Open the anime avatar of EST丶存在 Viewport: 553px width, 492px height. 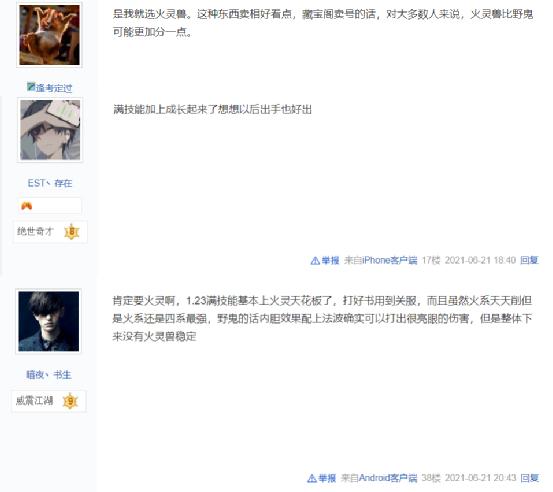(x=50, y=130)
